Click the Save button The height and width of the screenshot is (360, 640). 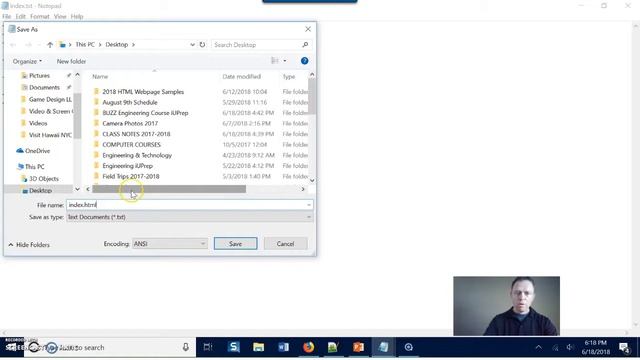pos(236,244)
